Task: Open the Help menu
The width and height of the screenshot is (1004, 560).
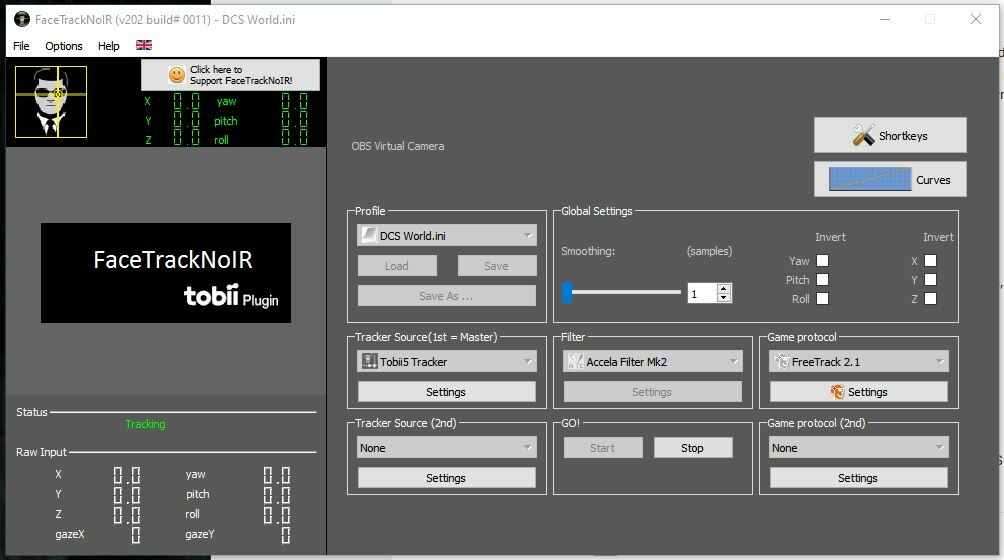Action: point(108,46)
